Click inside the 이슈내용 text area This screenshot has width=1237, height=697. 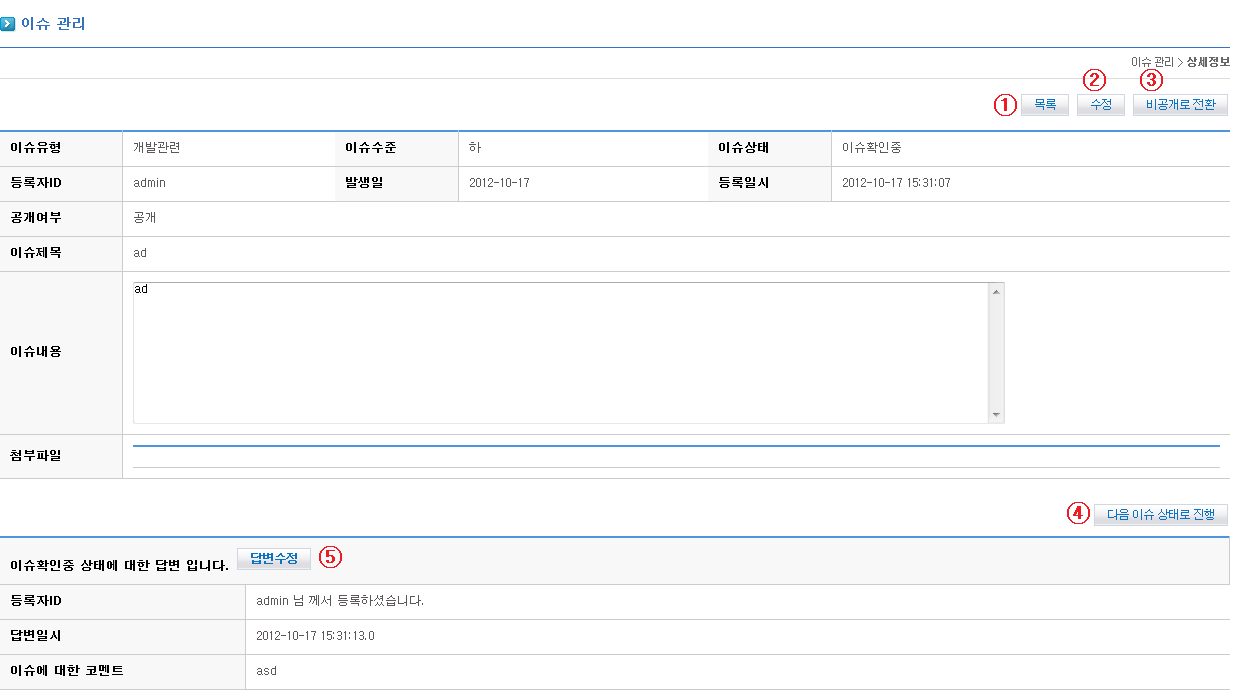pos(560,352)
